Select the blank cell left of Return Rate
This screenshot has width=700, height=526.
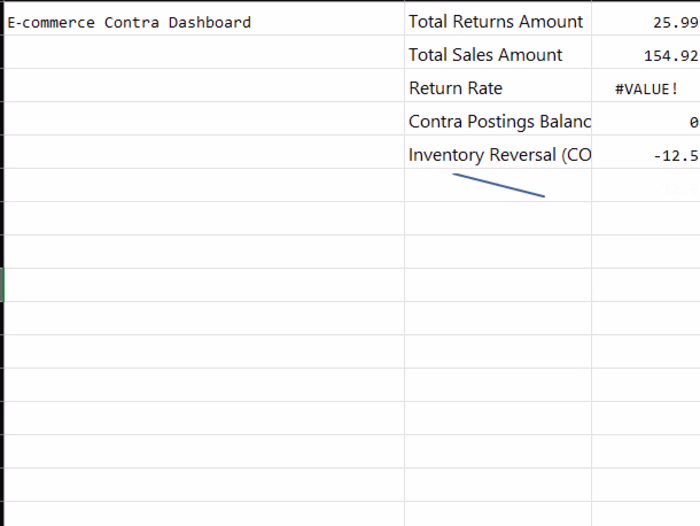coord(204,88)
